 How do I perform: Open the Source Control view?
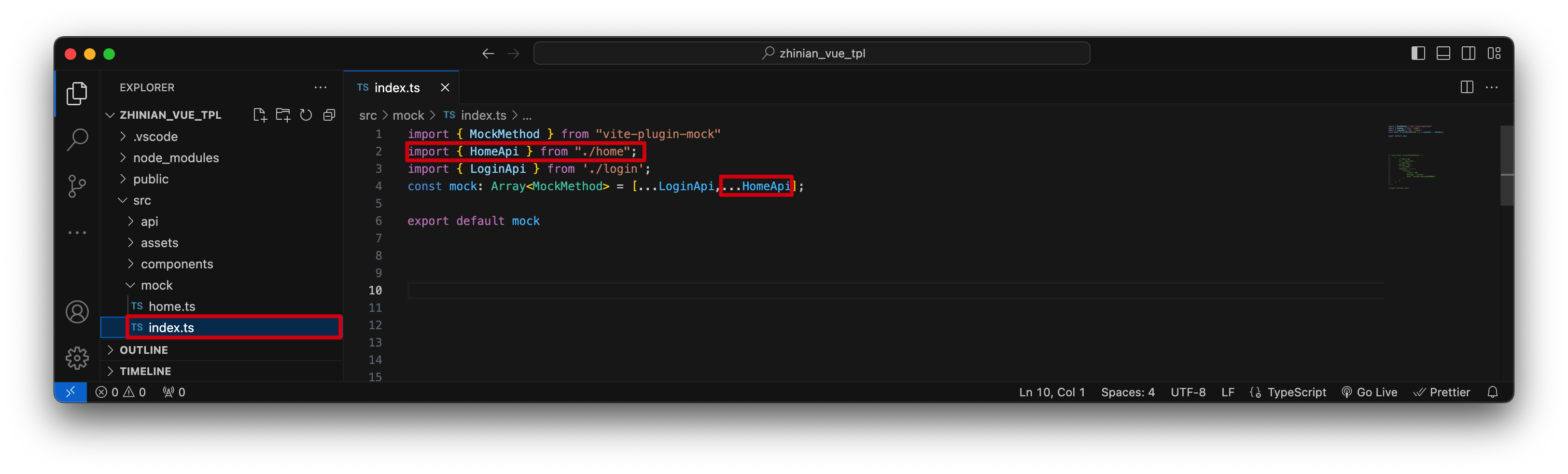77,186
